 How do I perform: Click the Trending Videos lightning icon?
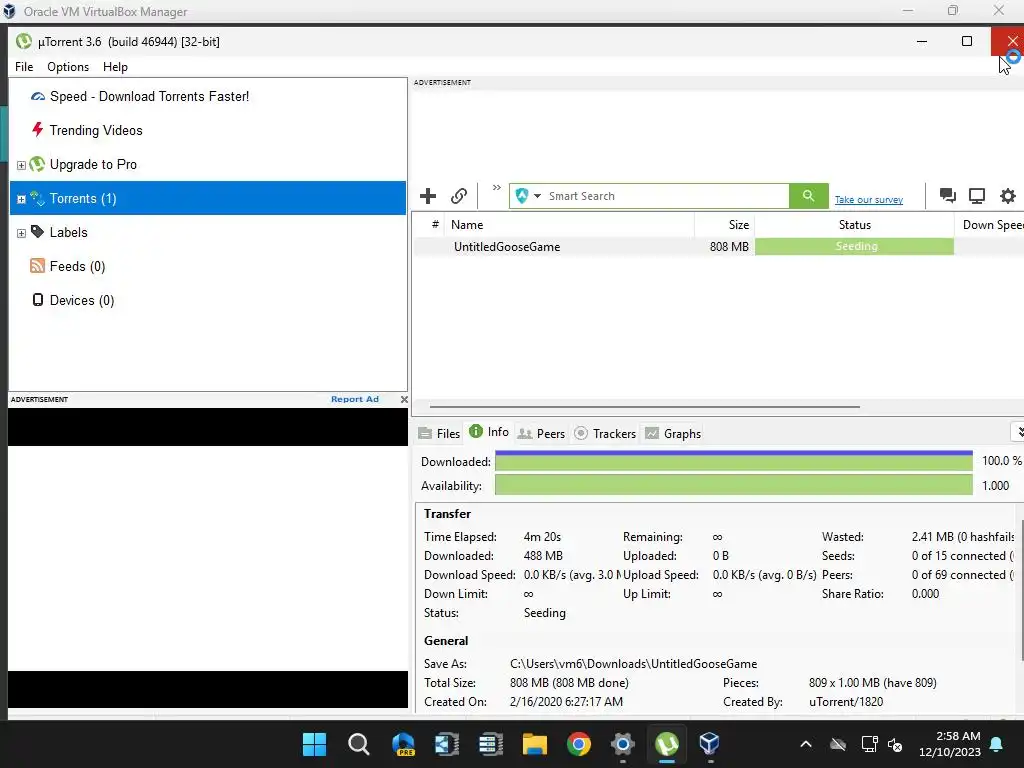click(x=38, y=130)
